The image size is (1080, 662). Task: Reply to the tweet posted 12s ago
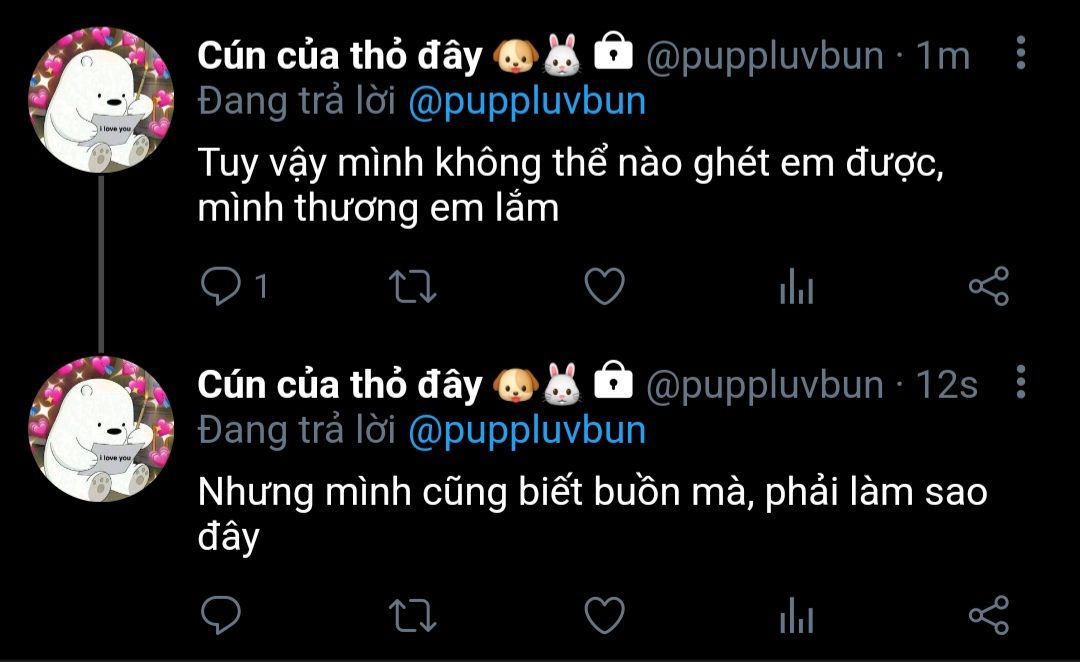point(221,614)
